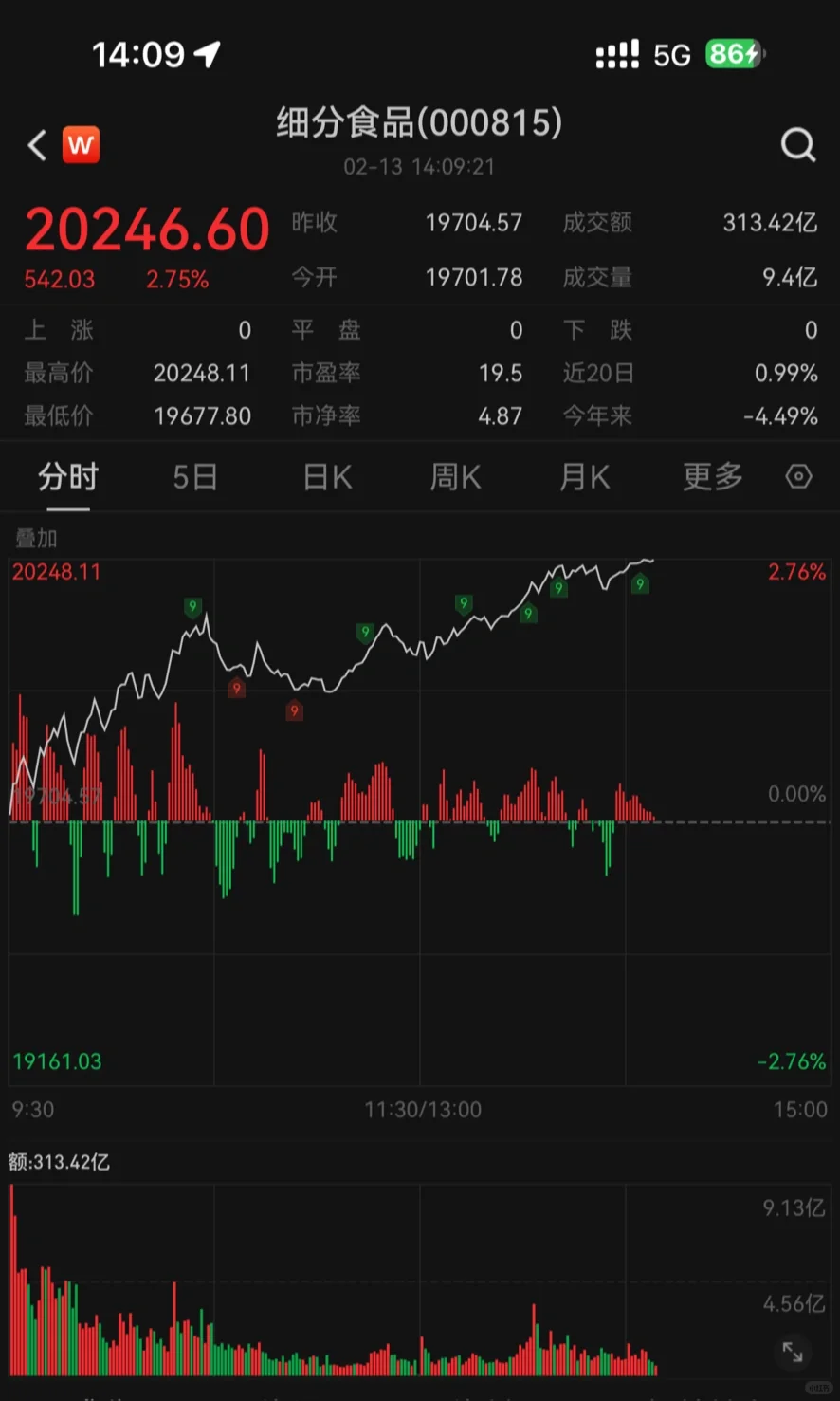Tap 市盈率 value 19.5
The width and height of the screenshot is (840, 1401).
pos(501,373)
